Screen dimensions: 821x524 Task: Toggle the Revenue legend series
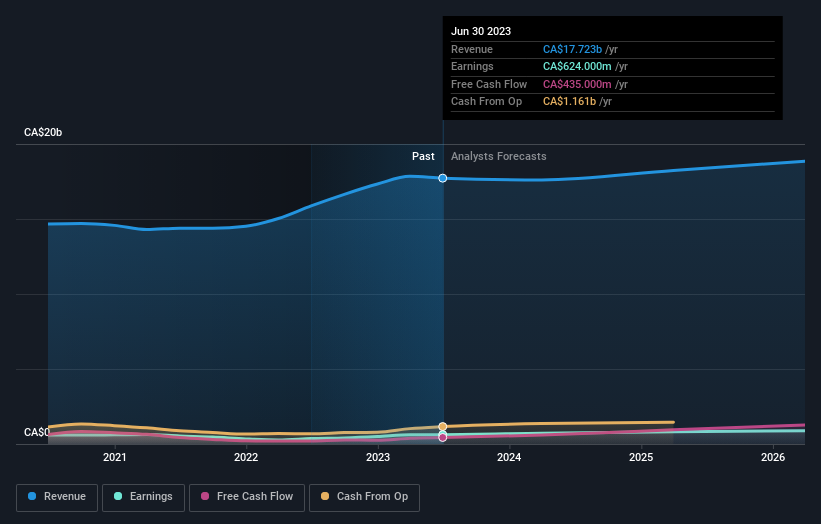(57, 497)
